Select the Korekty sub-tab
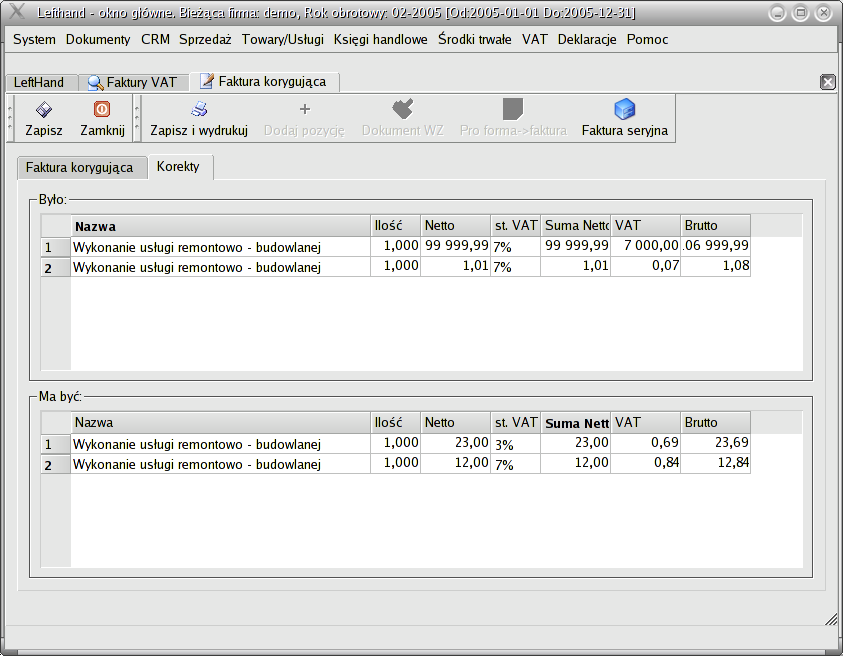Viewport: 843px width, 656px height. (180, 167)
